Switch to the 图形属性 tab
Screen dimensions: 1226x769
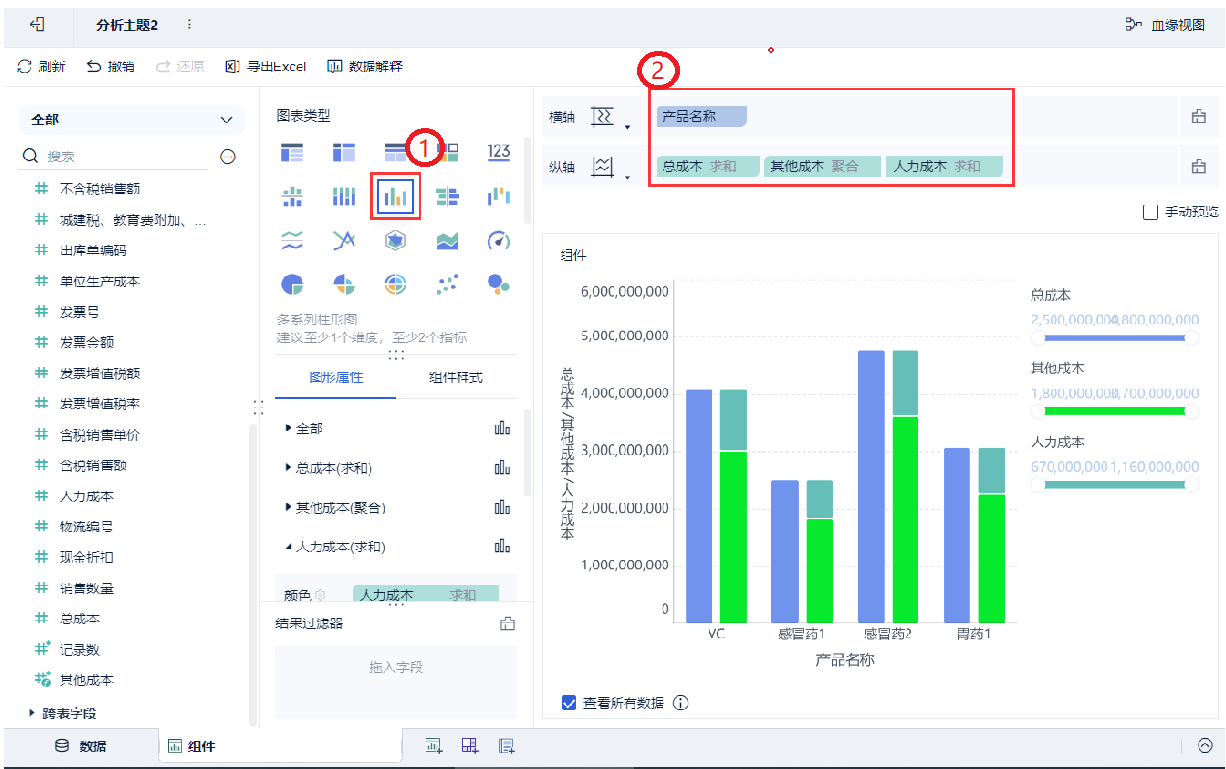336,378
